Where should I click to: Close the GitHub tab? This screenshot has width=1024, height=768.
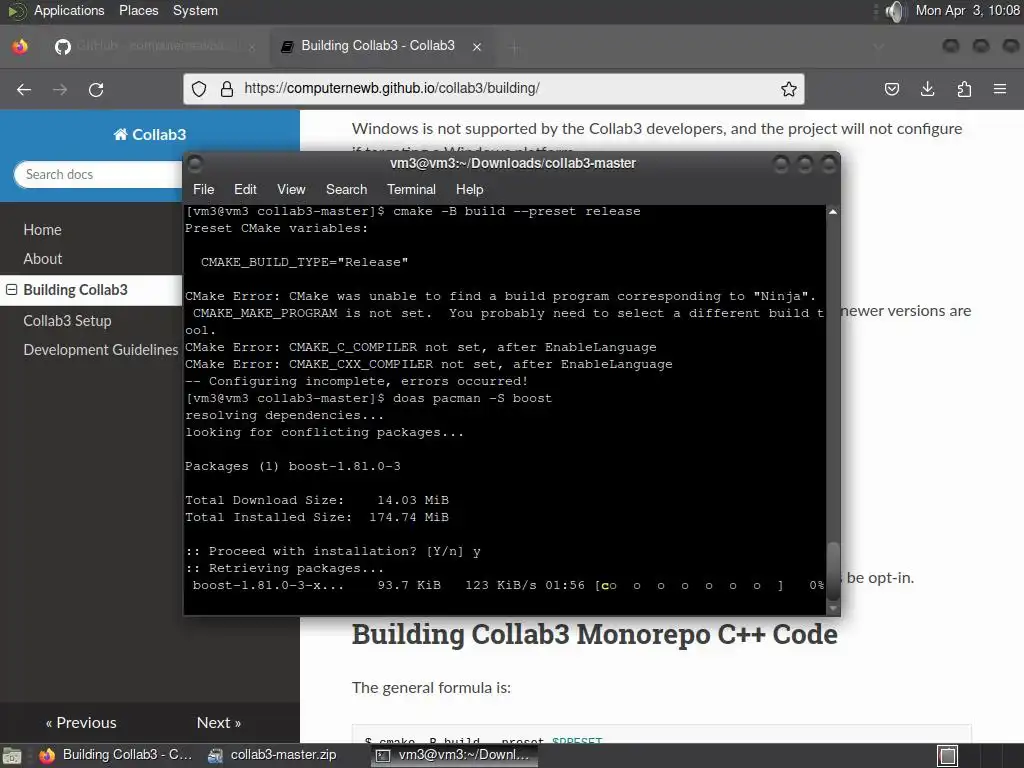252,47
